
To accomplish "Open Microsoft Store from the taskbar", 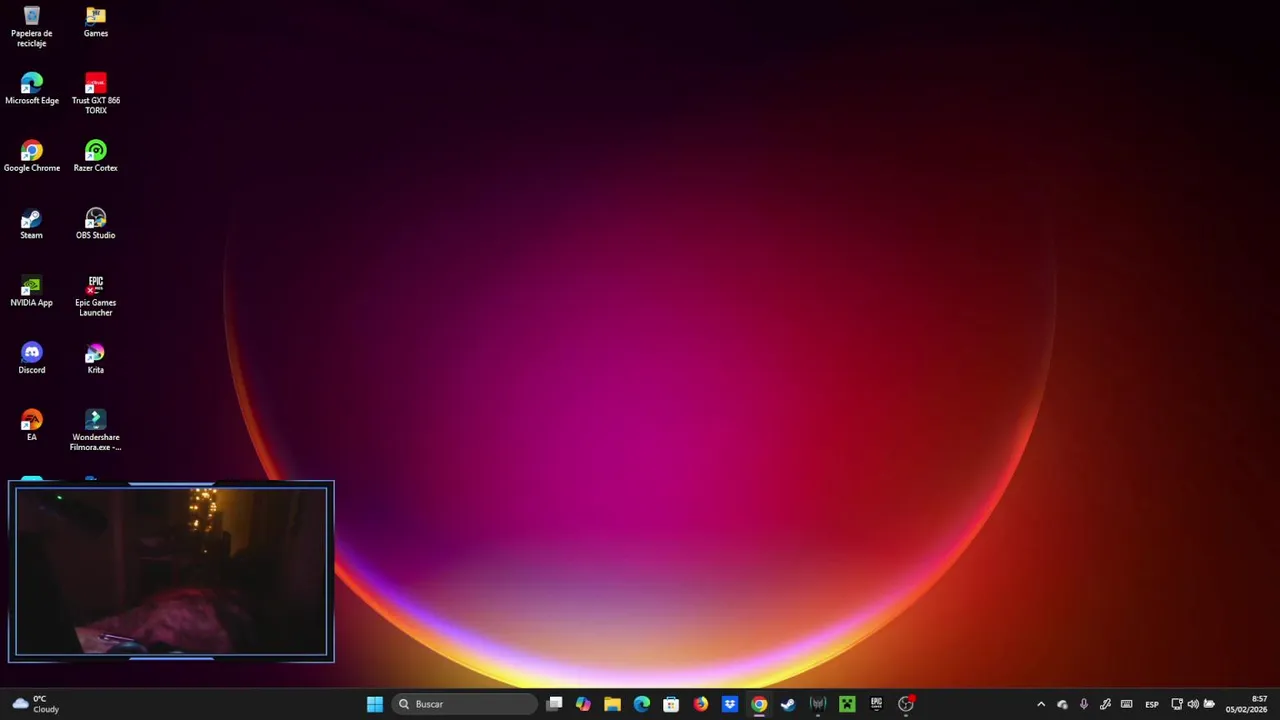I will pos(671,704).
